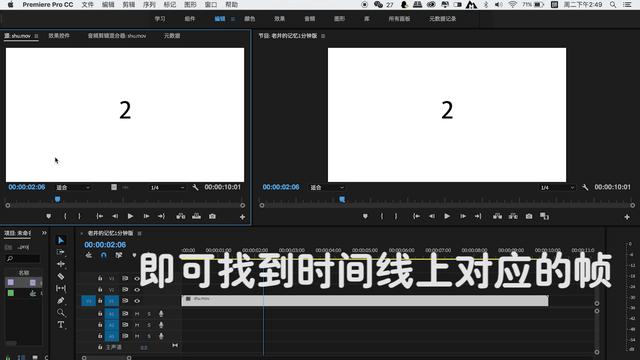Play the sequence in Program monitor
This screenshot has width=640, height=360.
click(x=447, y=216)
